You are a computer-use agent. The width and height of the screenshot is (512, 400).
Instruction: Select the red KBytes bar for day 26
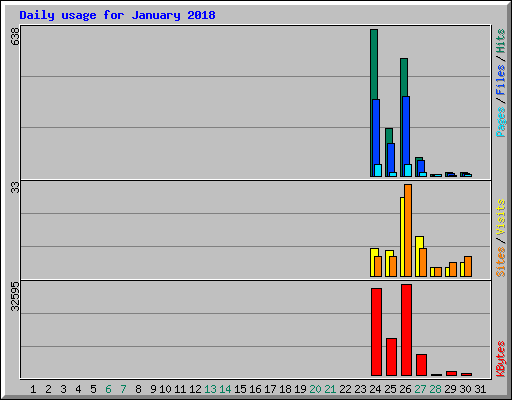406,330
